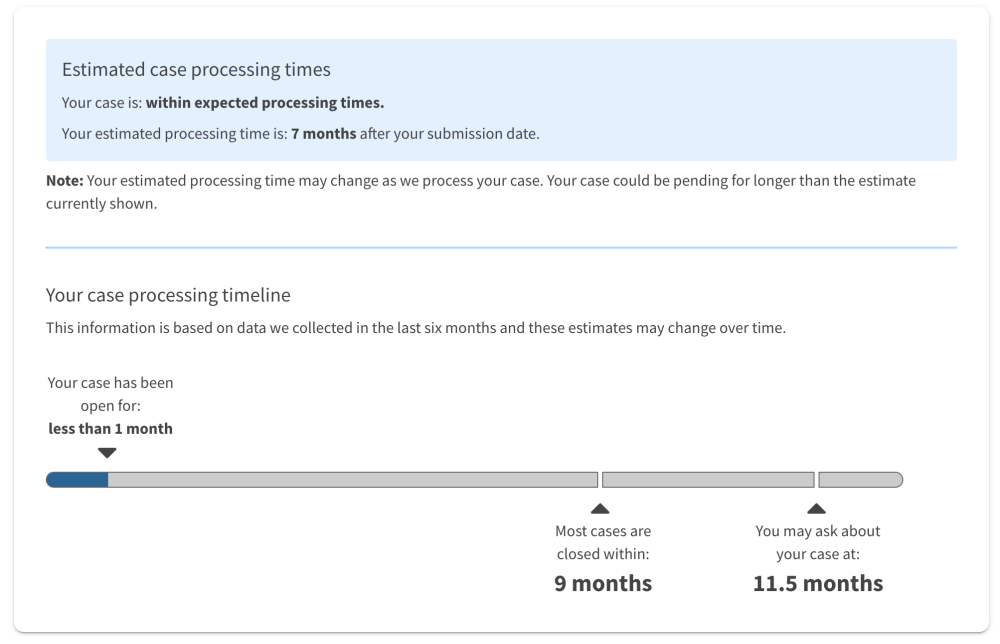This screenshot has width=1000, height=644.
Task: Click the 'within expected processing times.' bold text
Action: click(265, 103)
